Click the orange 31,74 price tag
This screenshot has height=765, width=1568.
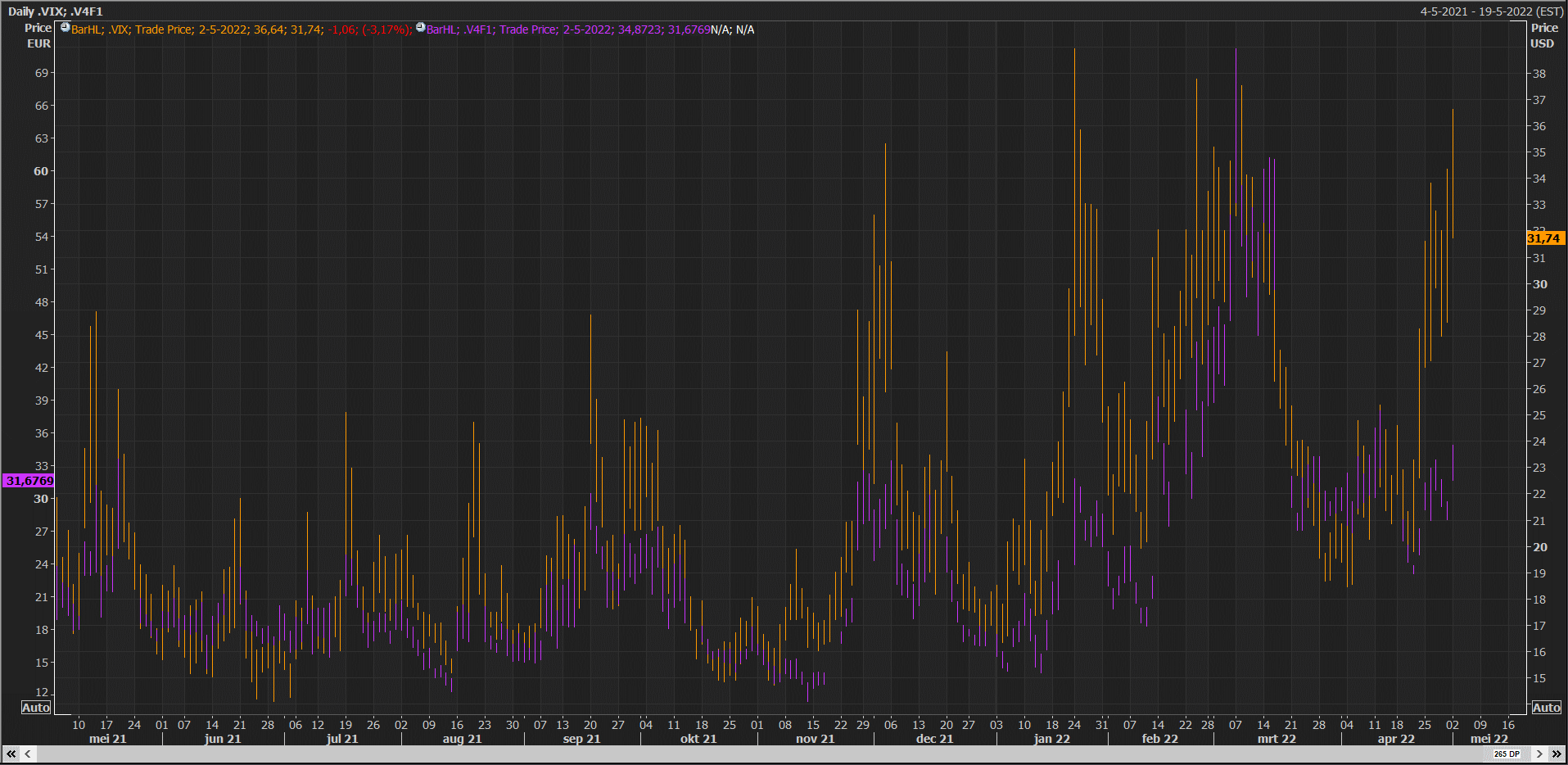click(x=1545, y=238)
